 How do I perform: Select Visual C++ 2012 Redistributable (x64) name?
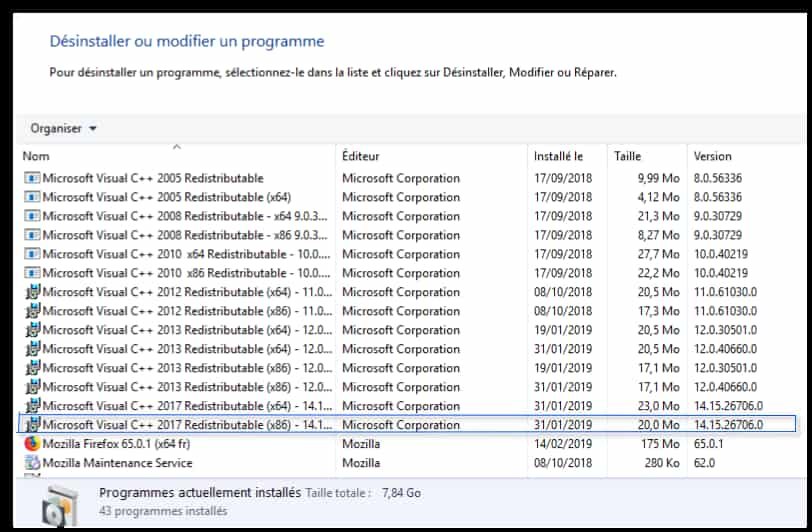pyautogui.click(x=187, y=292)
